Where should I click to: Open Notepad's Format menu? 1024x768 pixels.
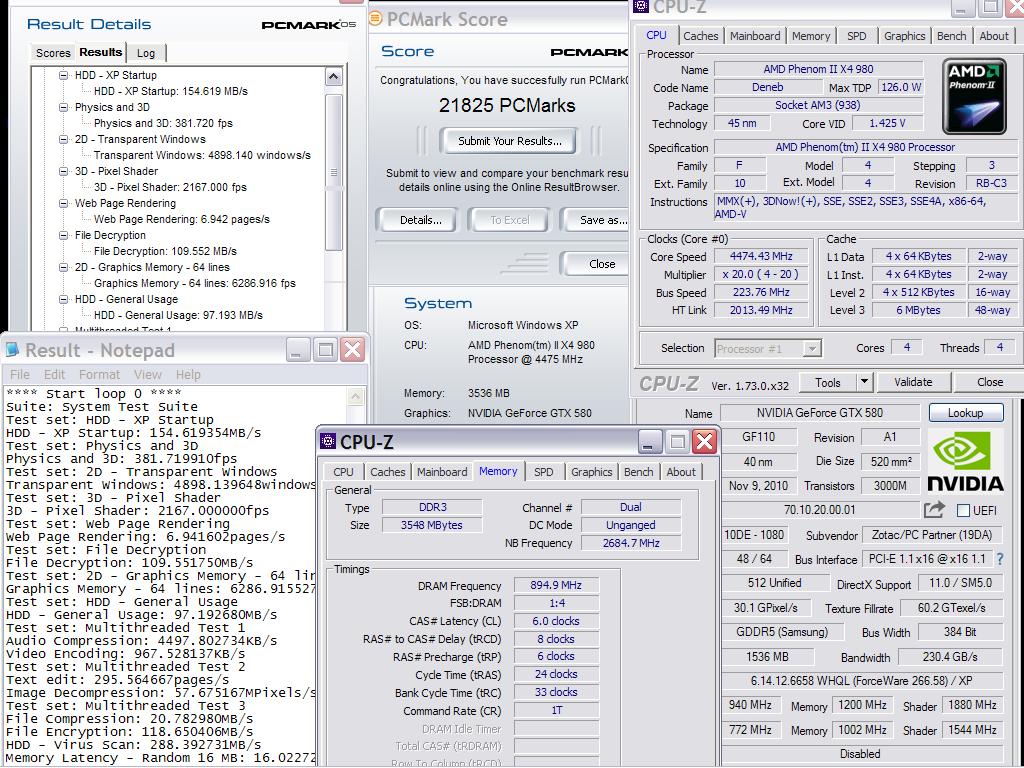99,374
